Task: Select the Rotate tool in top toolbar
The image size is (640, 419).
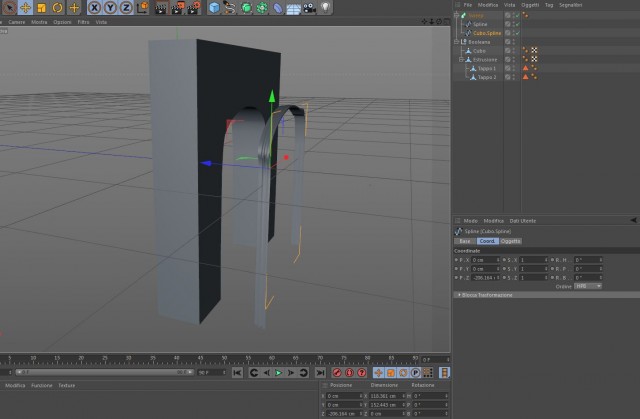Action: coord(58,7)
